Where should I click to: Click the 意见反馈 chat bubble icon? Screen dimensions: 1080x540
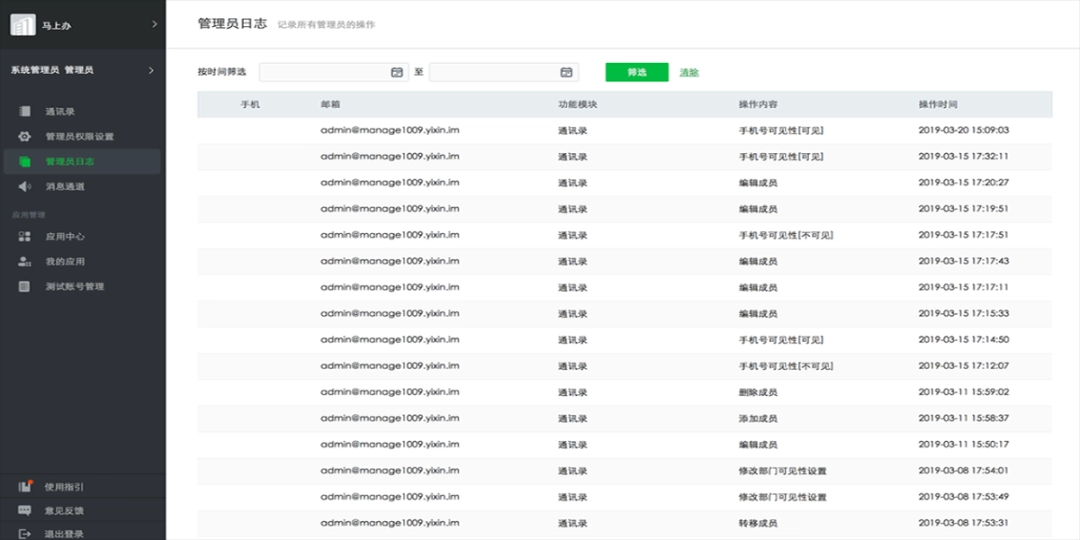tap(25, 510)
